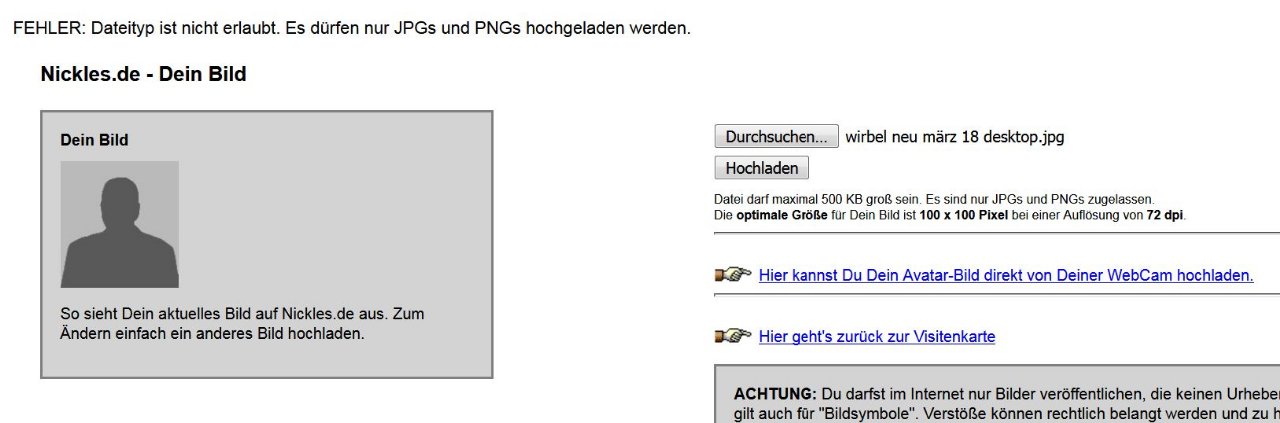1280x423 pixels.
Task: Follow the link back to Visitenkarte
Action: tap(876, 337)
